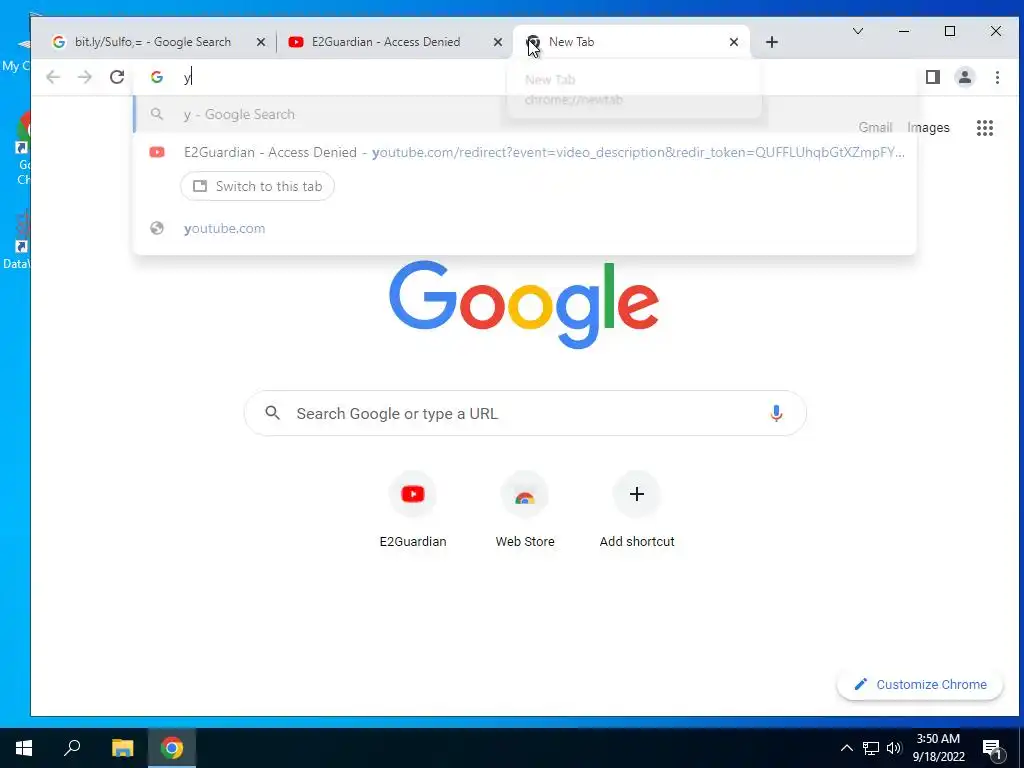Viewport: 1024px width, 768px height.
Task: Click the taskbar search magnifier
Action: coord(72,748)
